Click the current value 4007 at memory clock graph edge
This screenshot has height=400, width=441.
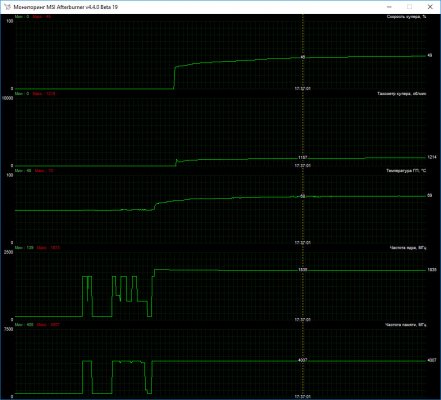pyautogui.click(x=432, y=360)
